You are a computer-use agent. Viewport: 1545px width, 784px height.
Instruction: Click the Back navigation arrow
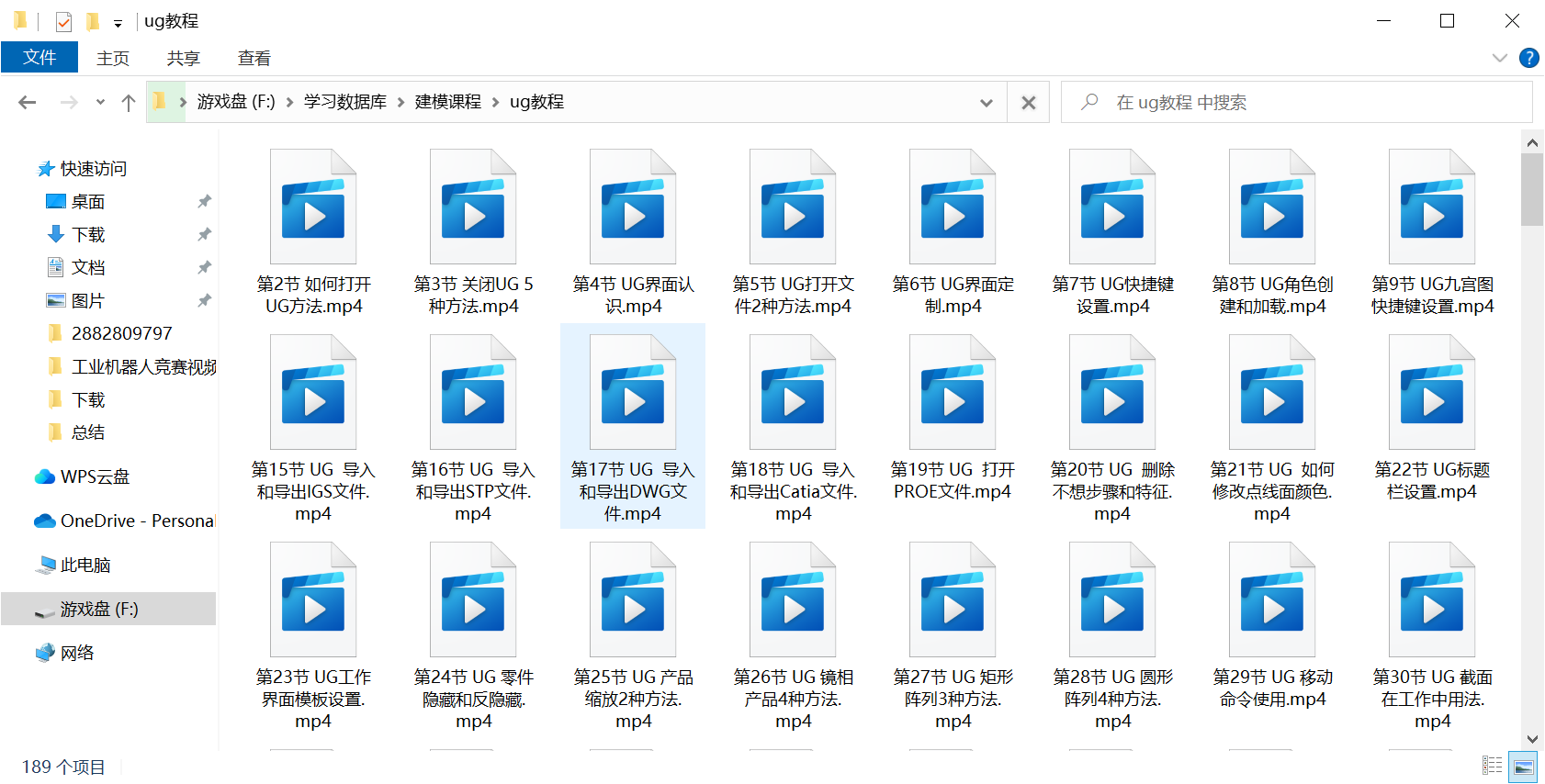28,103
